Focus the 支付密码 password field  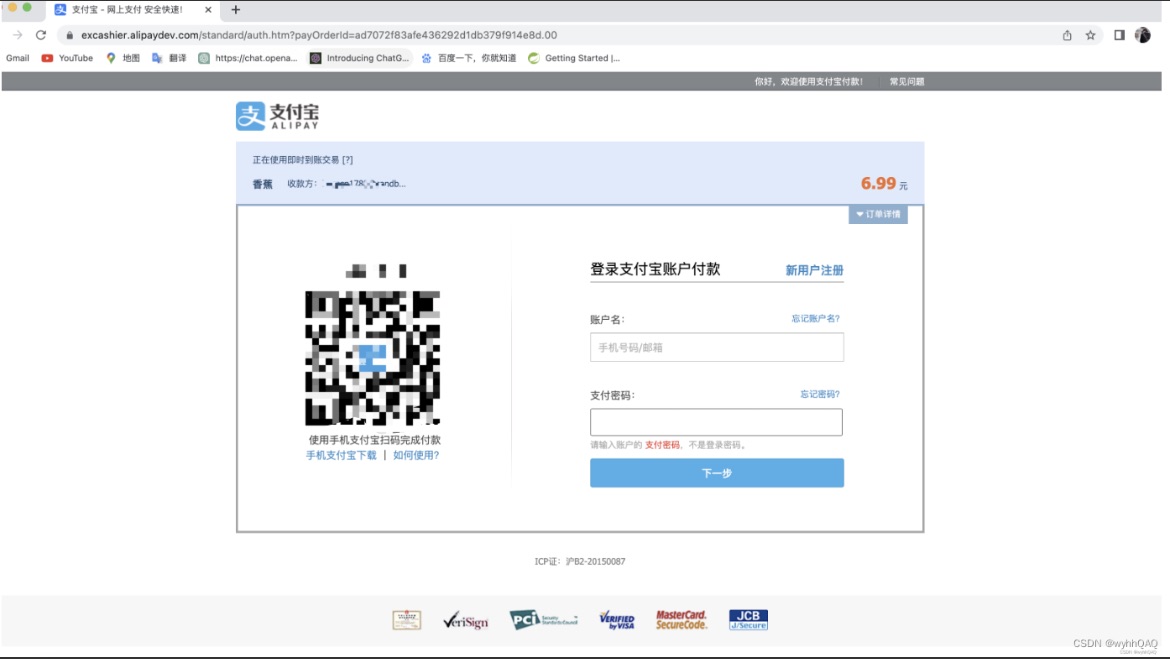(x=716, y=422)
